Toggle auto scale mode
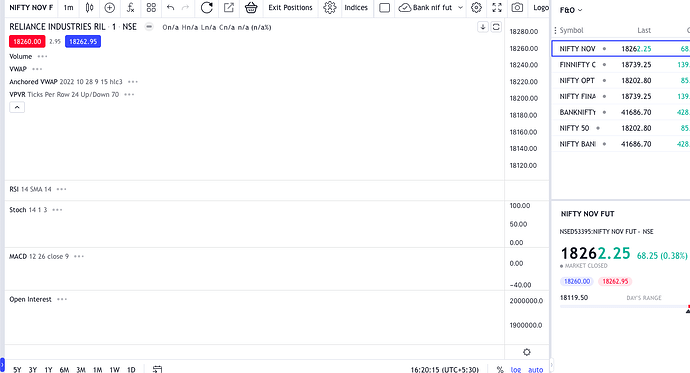 (536, 369)
